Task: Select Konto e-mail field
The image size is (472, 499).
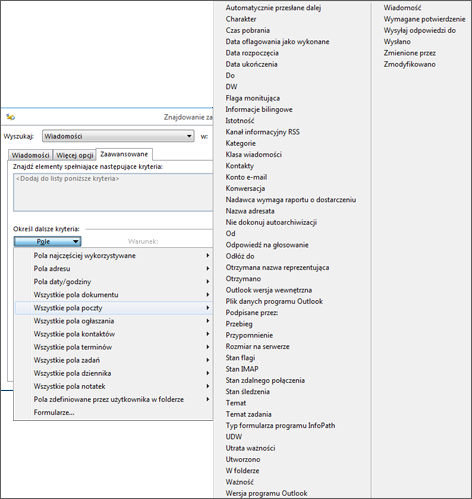Action: click(x=246, y=177)
